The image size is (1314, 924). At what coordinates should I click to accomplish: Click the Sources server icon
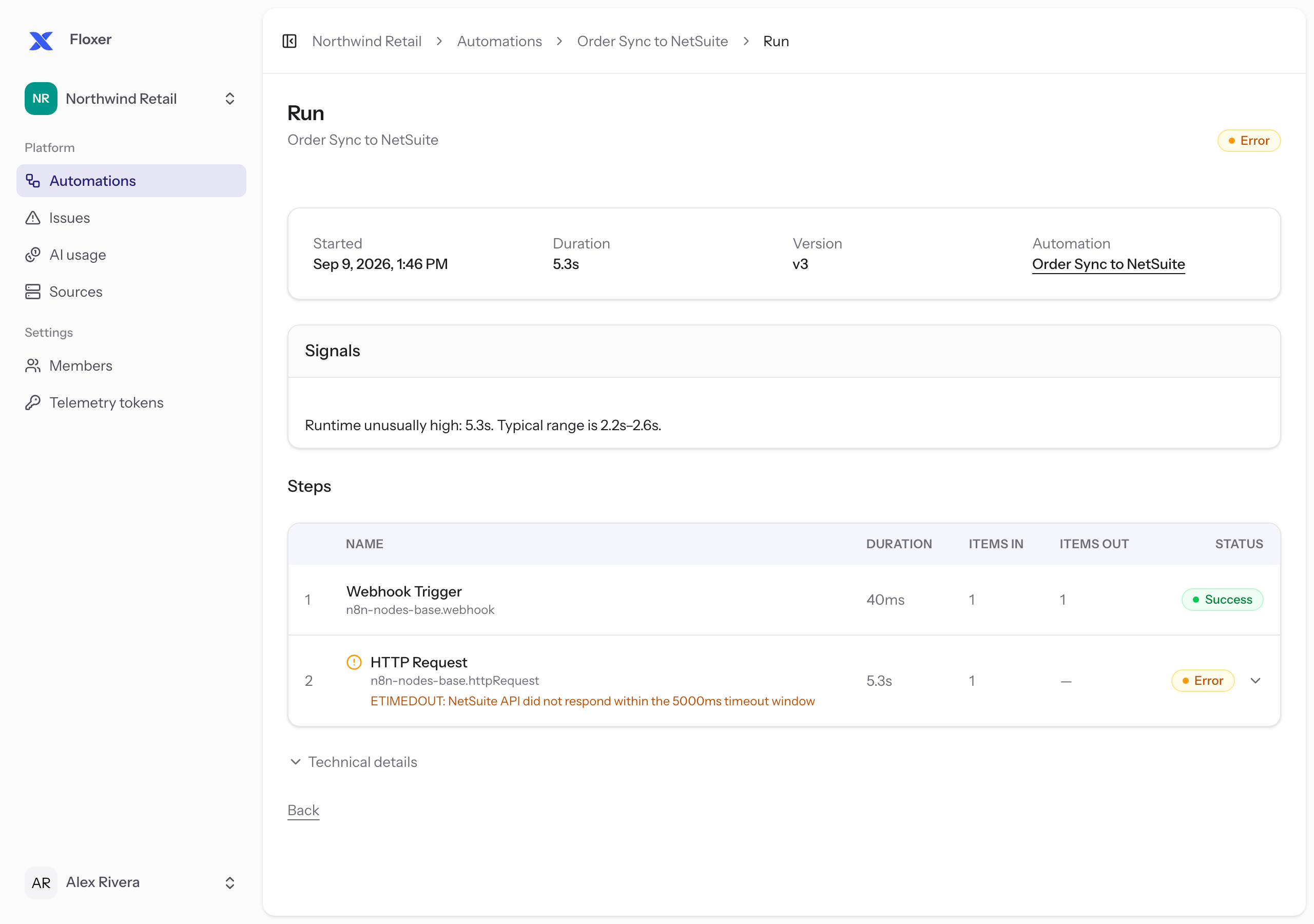[33, 292]
